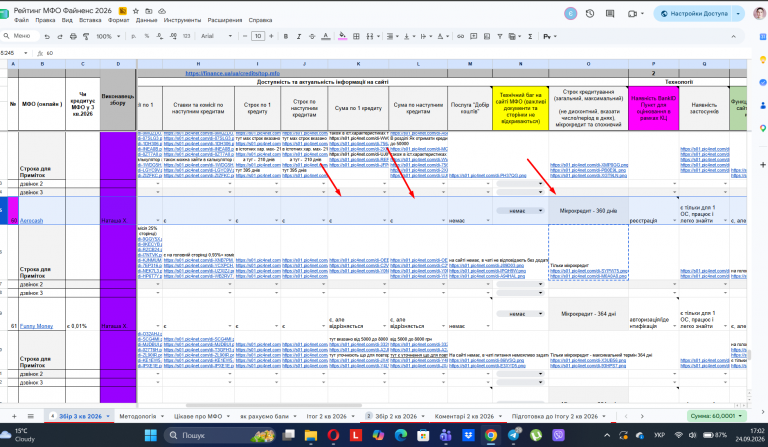Viewport: 768px width, 447px height.
Task: View cloud save status
Action: 162,11
